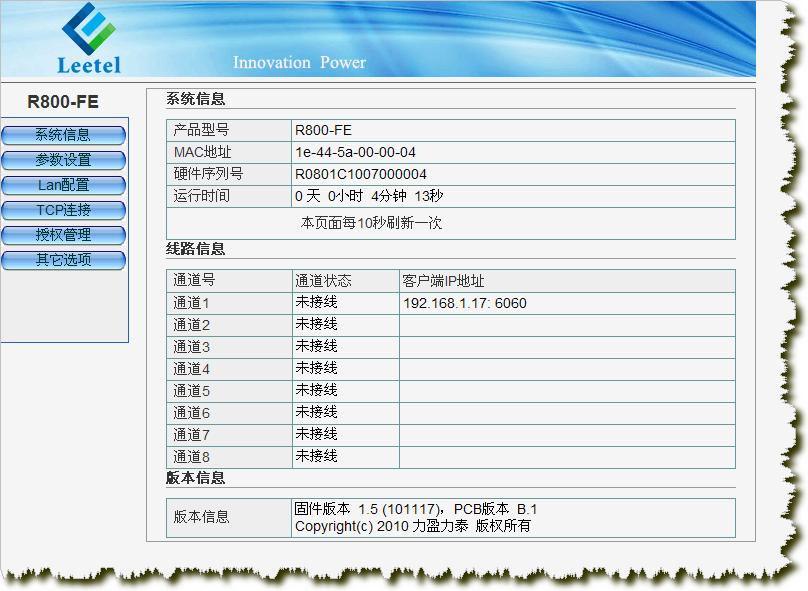Click the 运行时间 uptime value
Screen dimensions: 808x591
pyautogui.click(x=369, y=196)
